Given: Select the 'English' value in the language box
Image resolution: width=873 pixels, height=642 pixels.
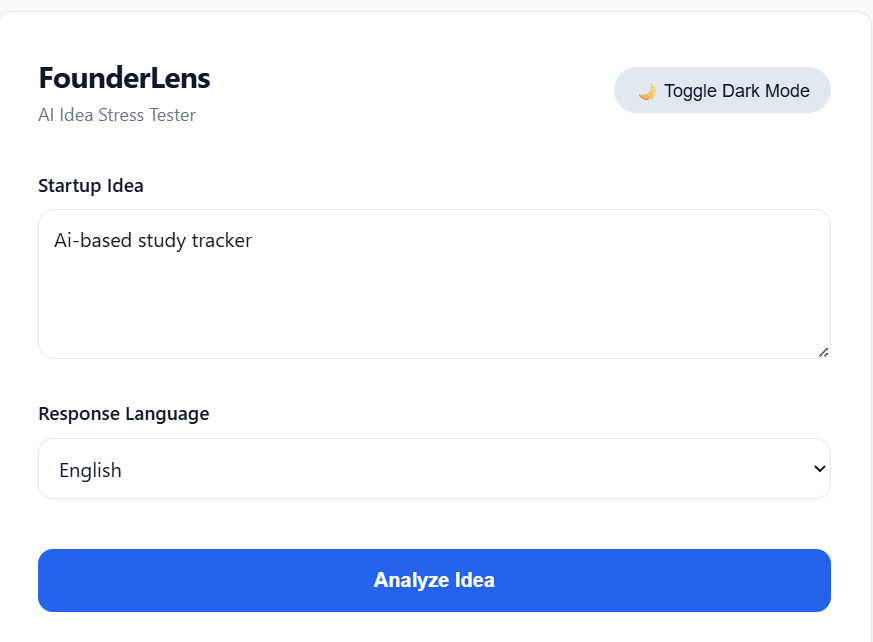Looking at the screenshot, I should click(90, 470).
